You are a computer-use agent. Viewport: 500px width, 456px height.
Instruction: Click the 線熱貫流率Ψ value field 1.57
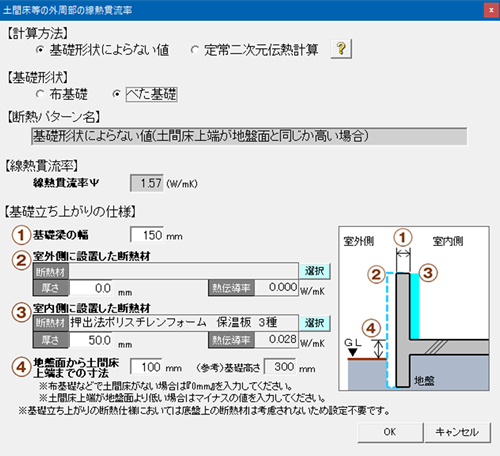coord(147,183)
